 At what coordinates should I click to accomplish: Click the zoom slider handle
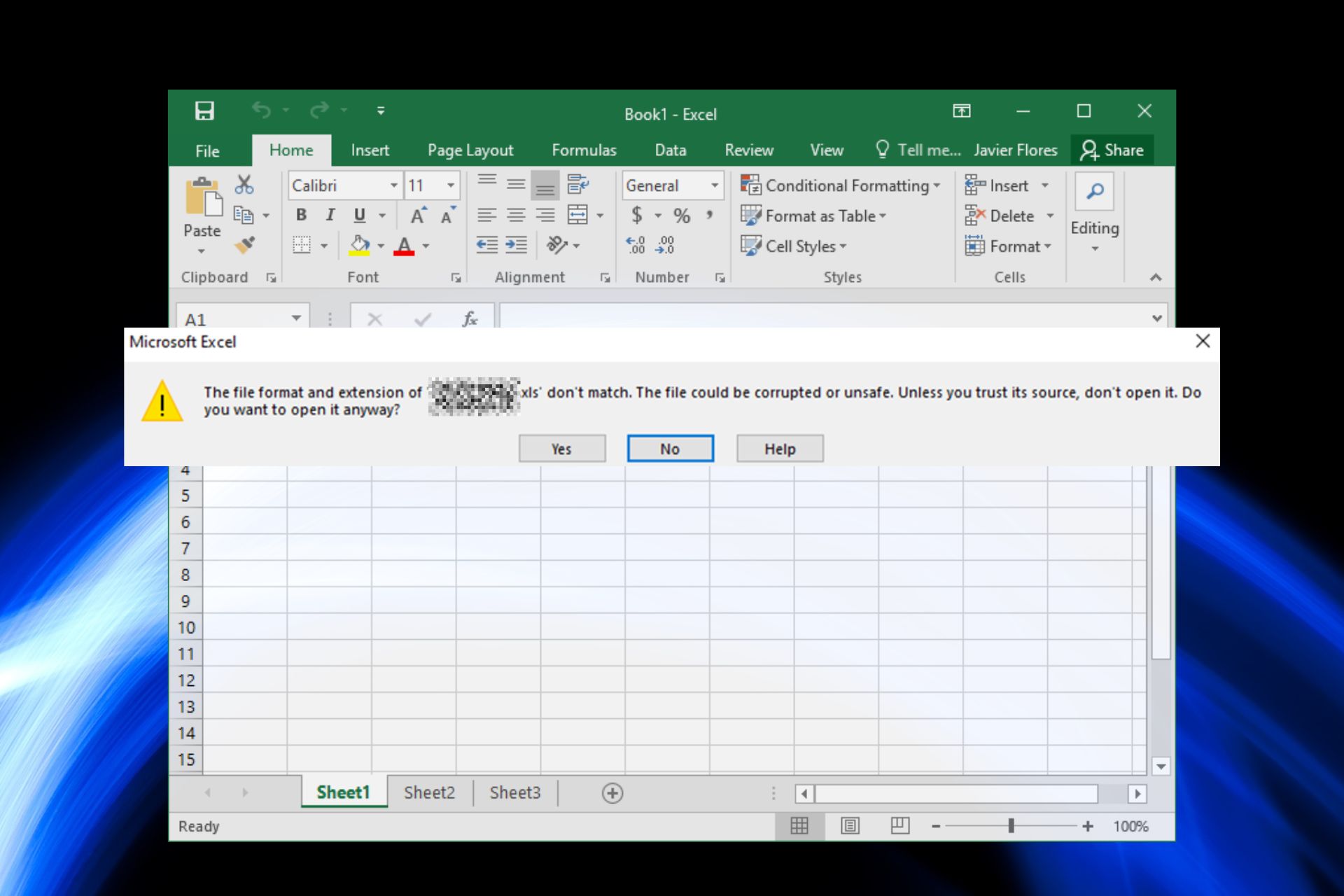click(x=1011, y=826)
